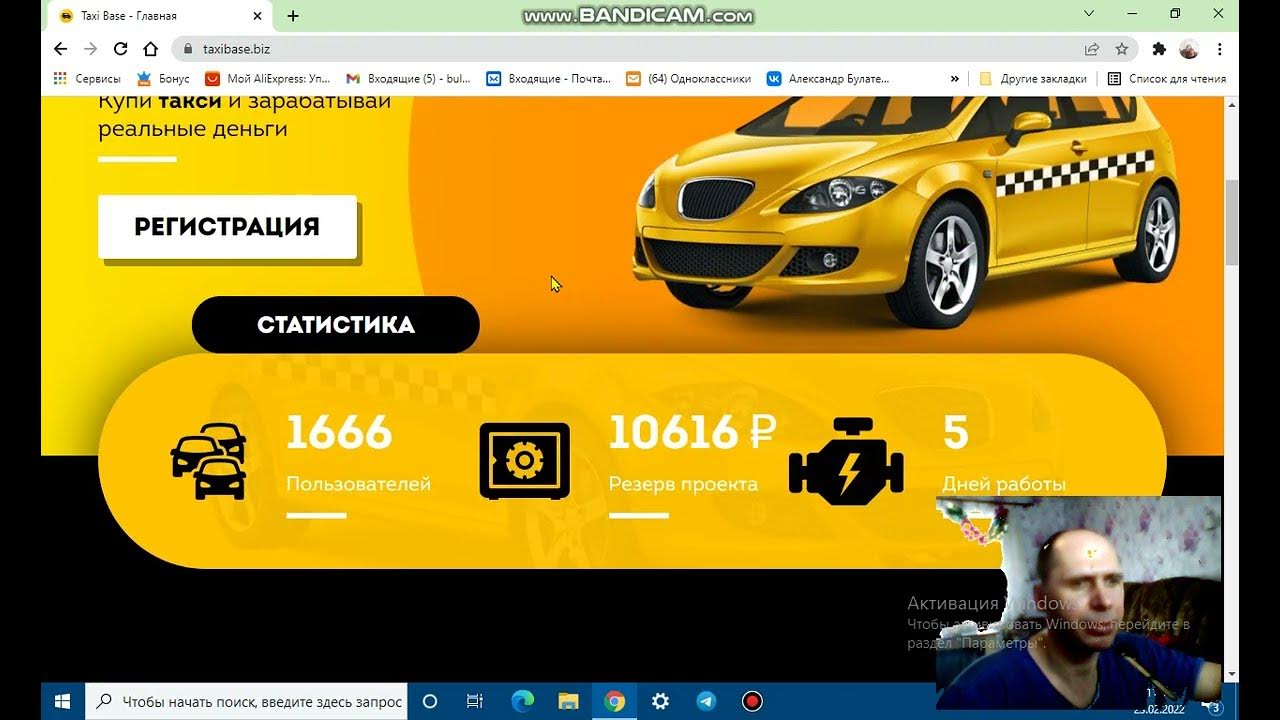
Task: Open the Входящие - Почта bookmark
Action: tap(548, 79)
